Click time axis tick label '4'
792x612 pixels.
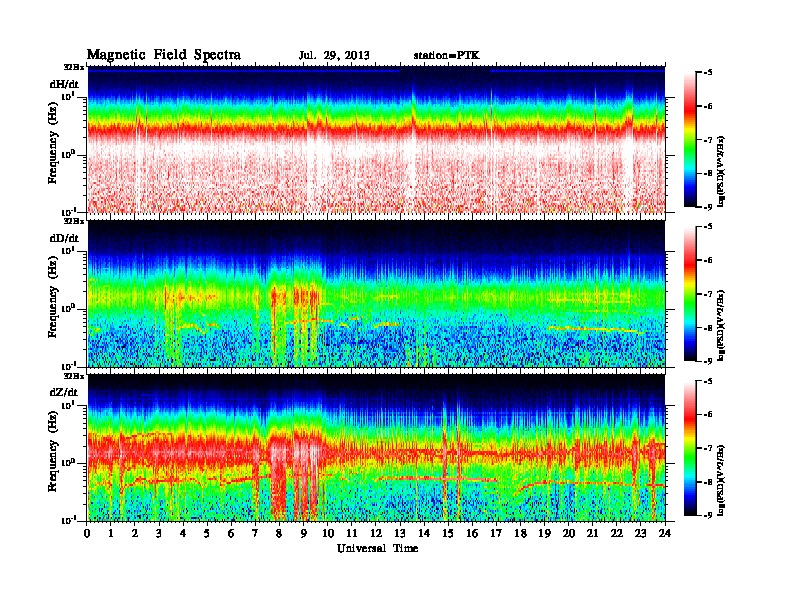point(183,533)
